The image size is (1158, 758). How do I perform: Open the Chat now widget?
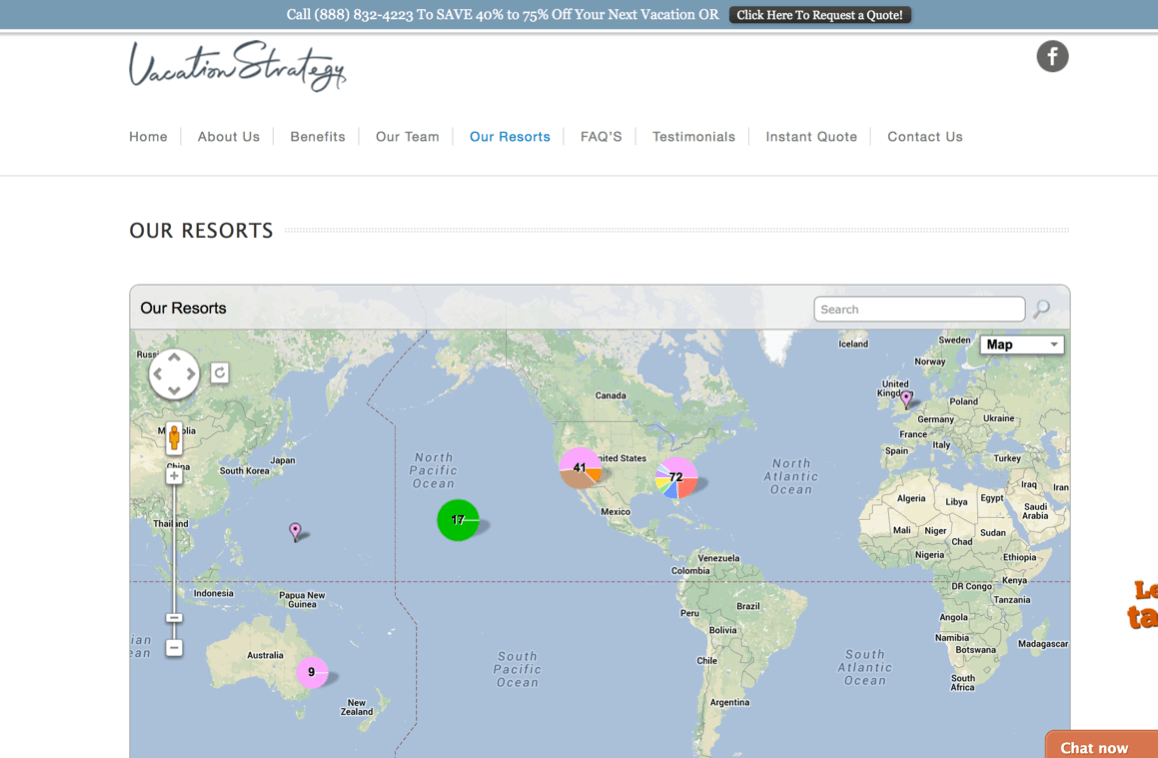tap(1101, 745)
